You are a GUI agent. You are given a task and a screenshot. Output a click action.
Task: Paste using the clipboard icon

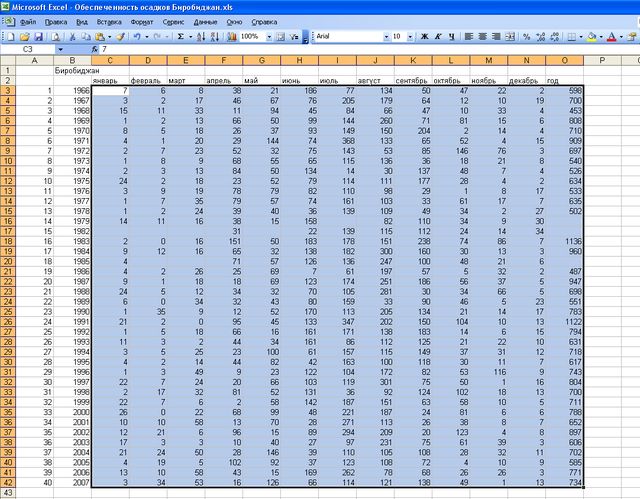(x=100, y=37)
